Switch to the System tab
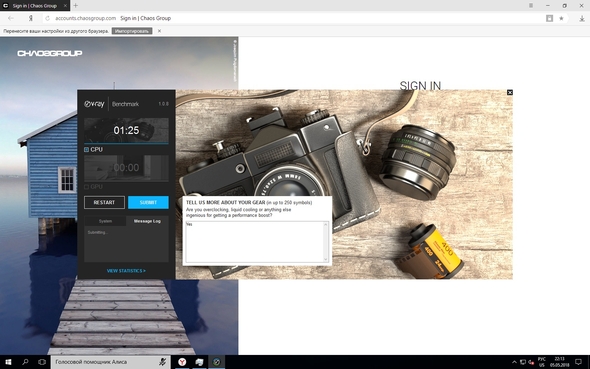 [x=105, y=221]
